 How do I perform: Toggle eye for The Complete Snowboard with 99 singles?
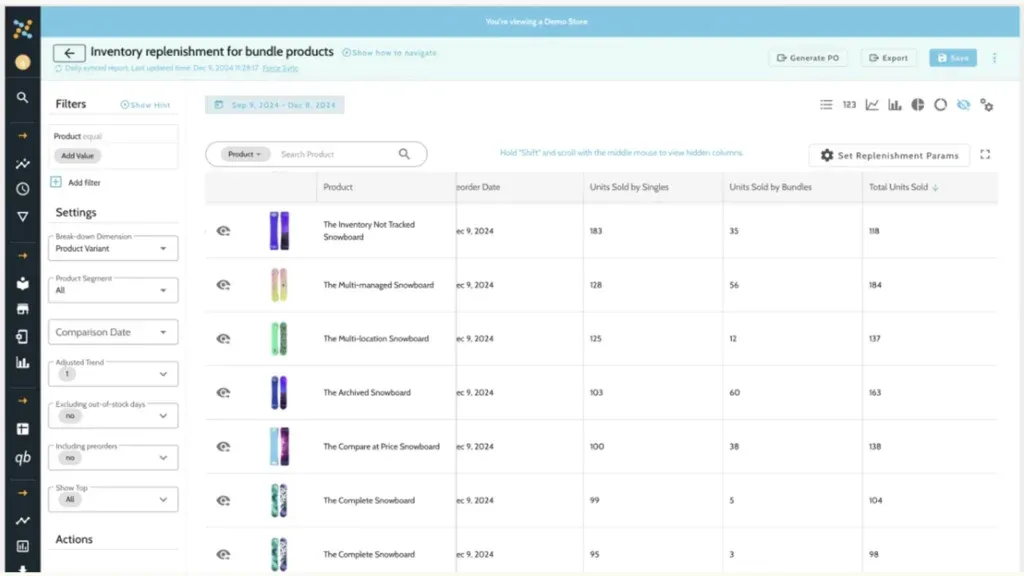coord(223,501)
